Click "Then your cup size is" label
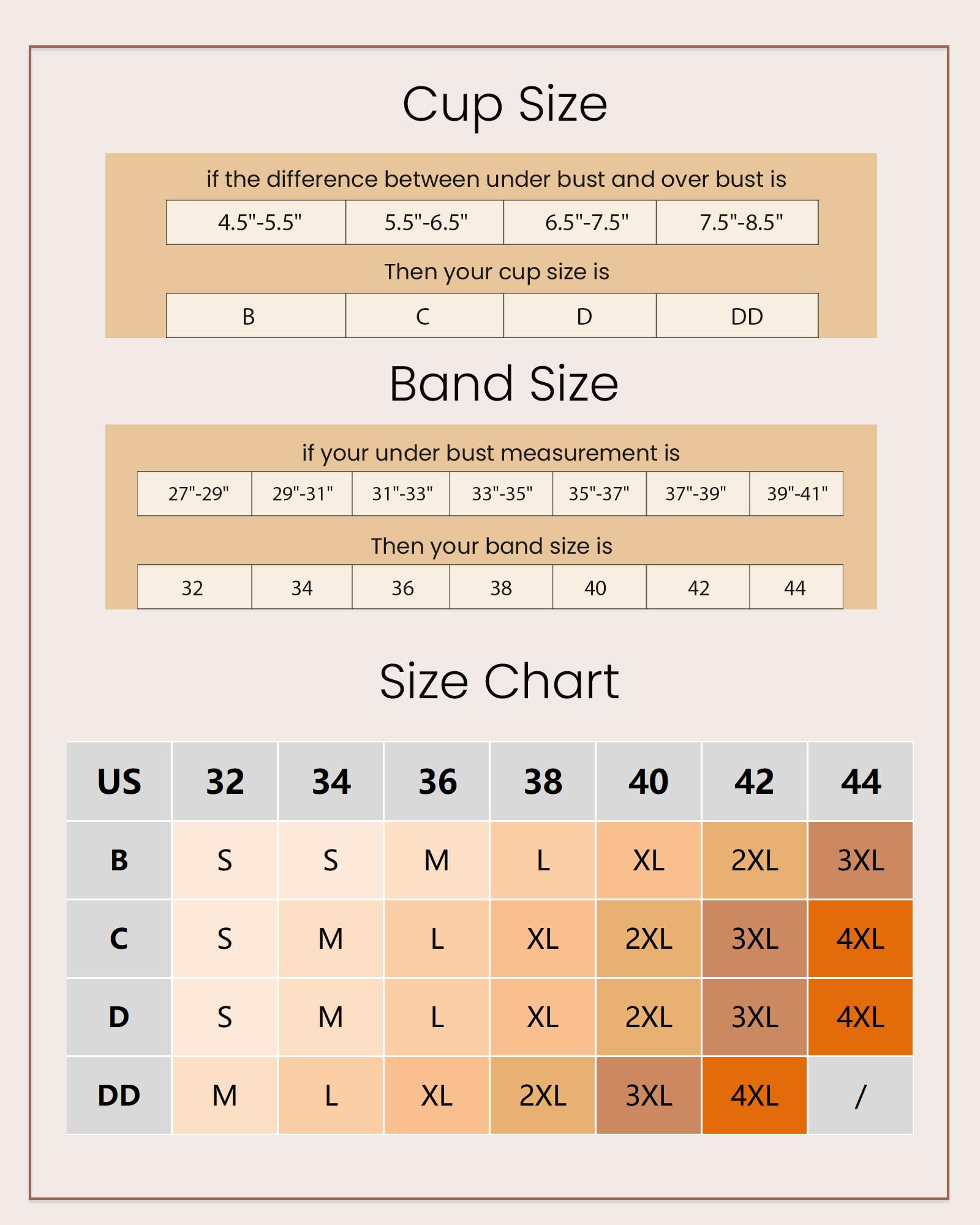 497,272
